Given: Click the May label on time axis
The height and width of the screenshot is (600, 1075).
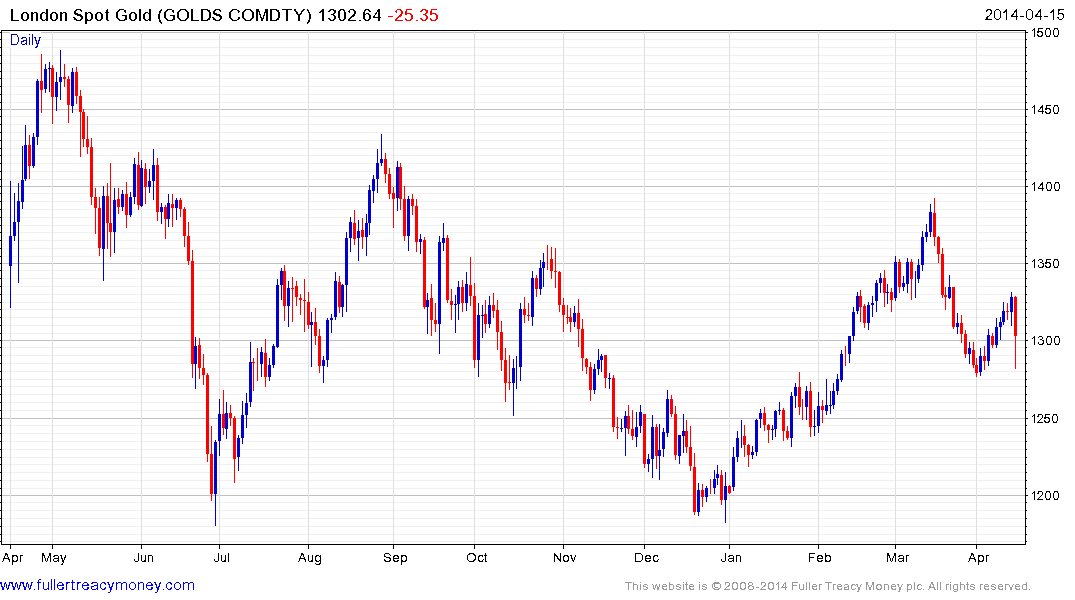Looking at the screenshot, I should point(53,558).
